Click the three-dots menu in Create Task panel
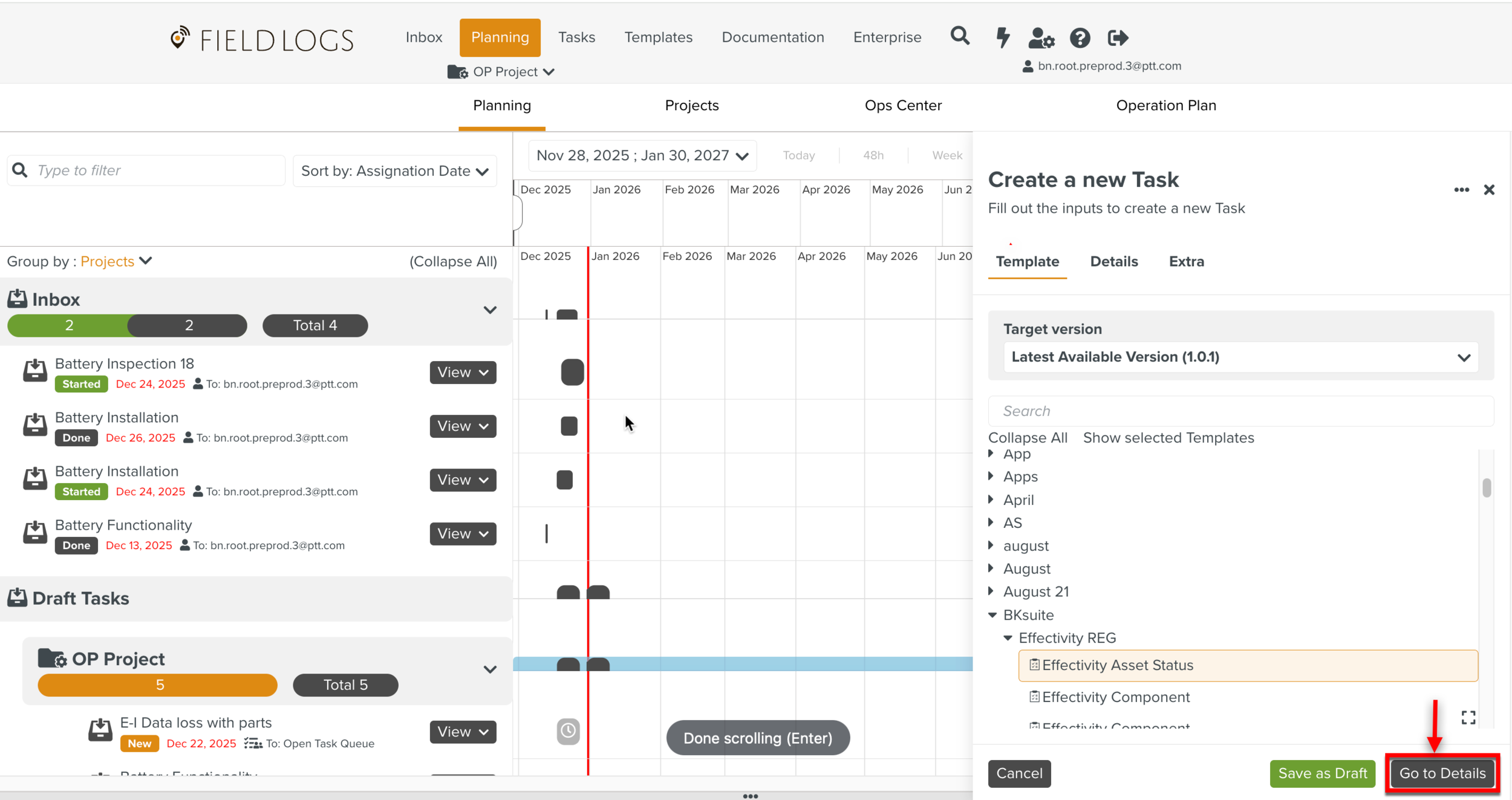 (x=1461, y=190)
